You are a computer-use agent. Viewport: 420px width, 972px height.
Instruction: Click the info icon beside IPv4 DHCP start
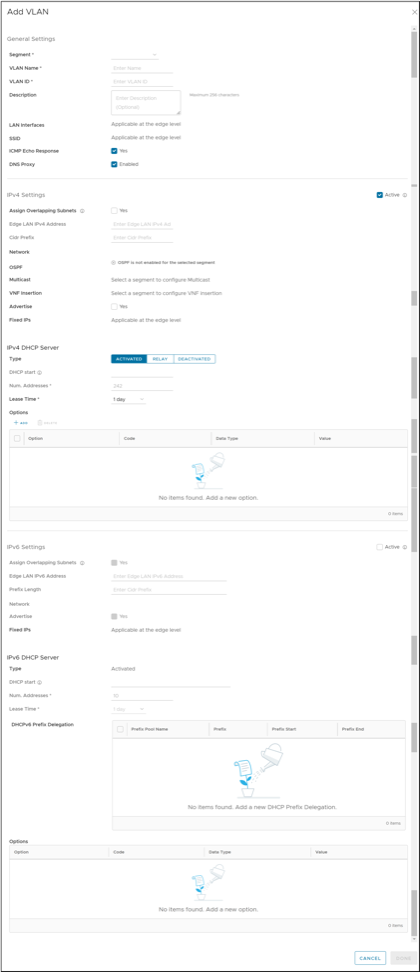click(39, 373)
